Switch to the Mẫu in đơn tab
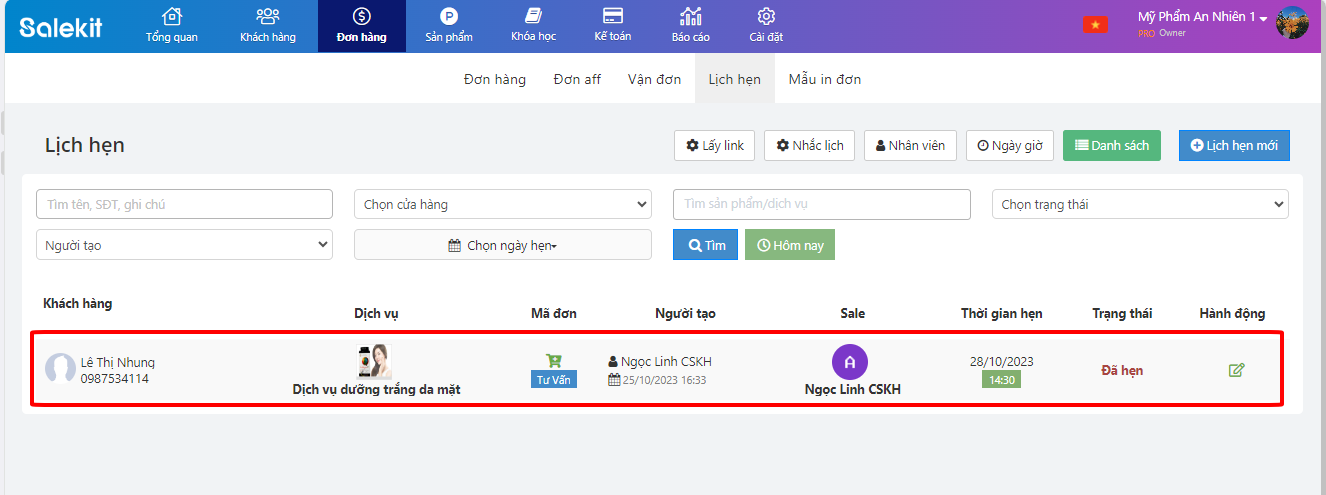This screenshot has height=495, width=1326. (x=824, y=79)
